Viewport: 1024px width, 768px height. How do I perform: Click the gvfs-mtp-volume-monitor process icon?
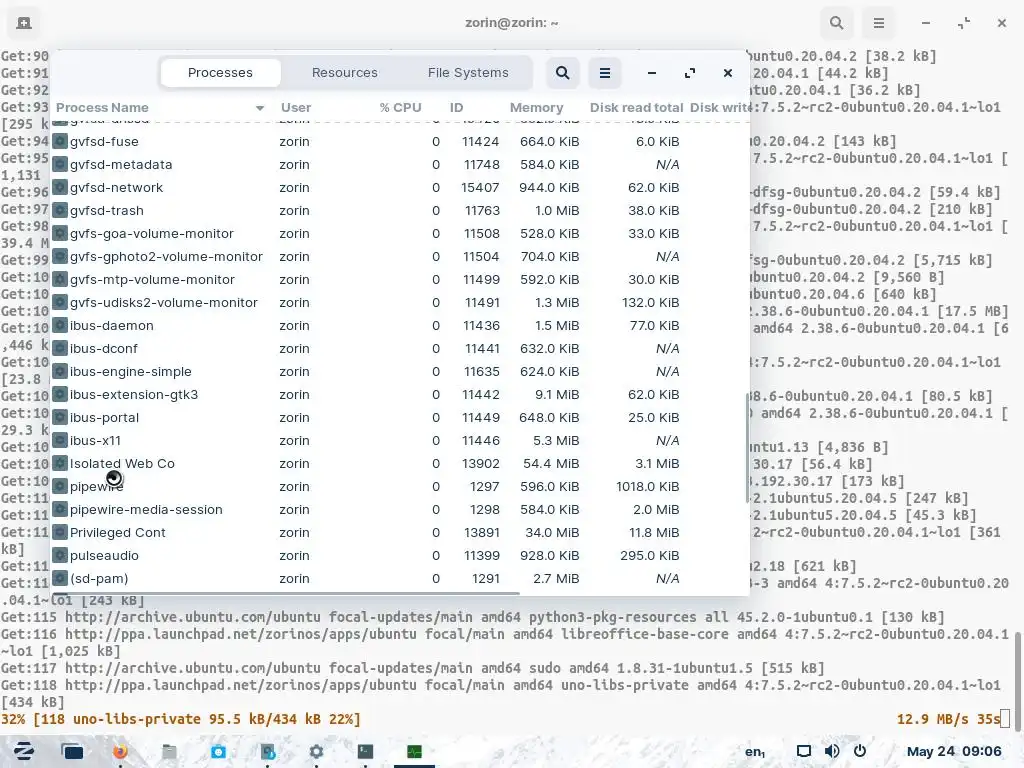[x=60, y=280]
